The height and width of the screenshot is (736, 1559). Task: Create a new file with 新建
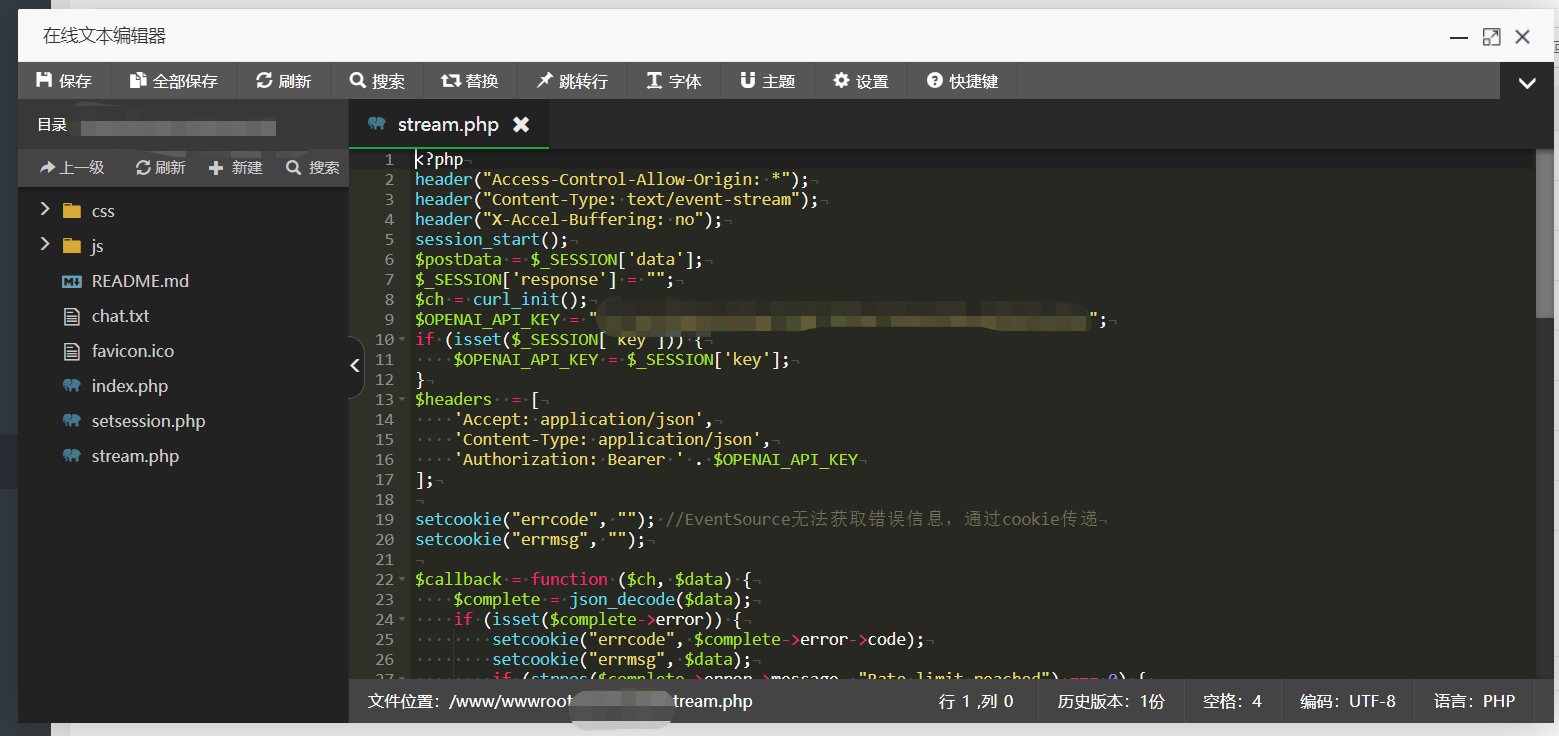235,168
